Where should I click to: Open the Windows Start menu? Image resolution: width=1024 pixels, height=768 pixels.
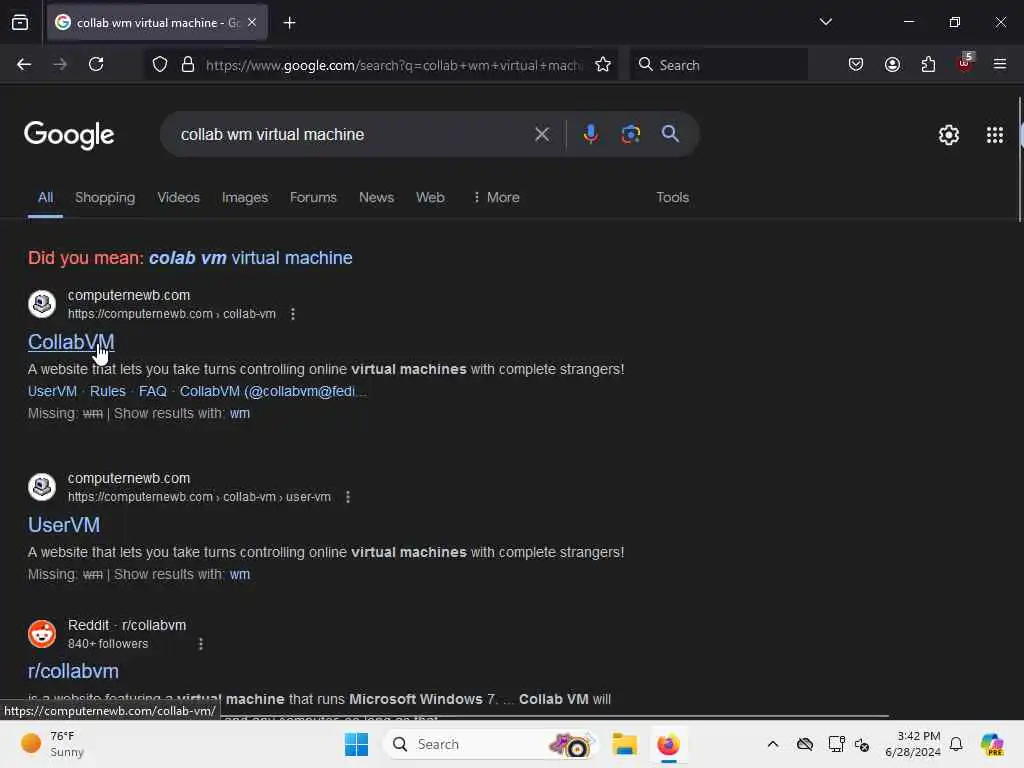[356, 744]
